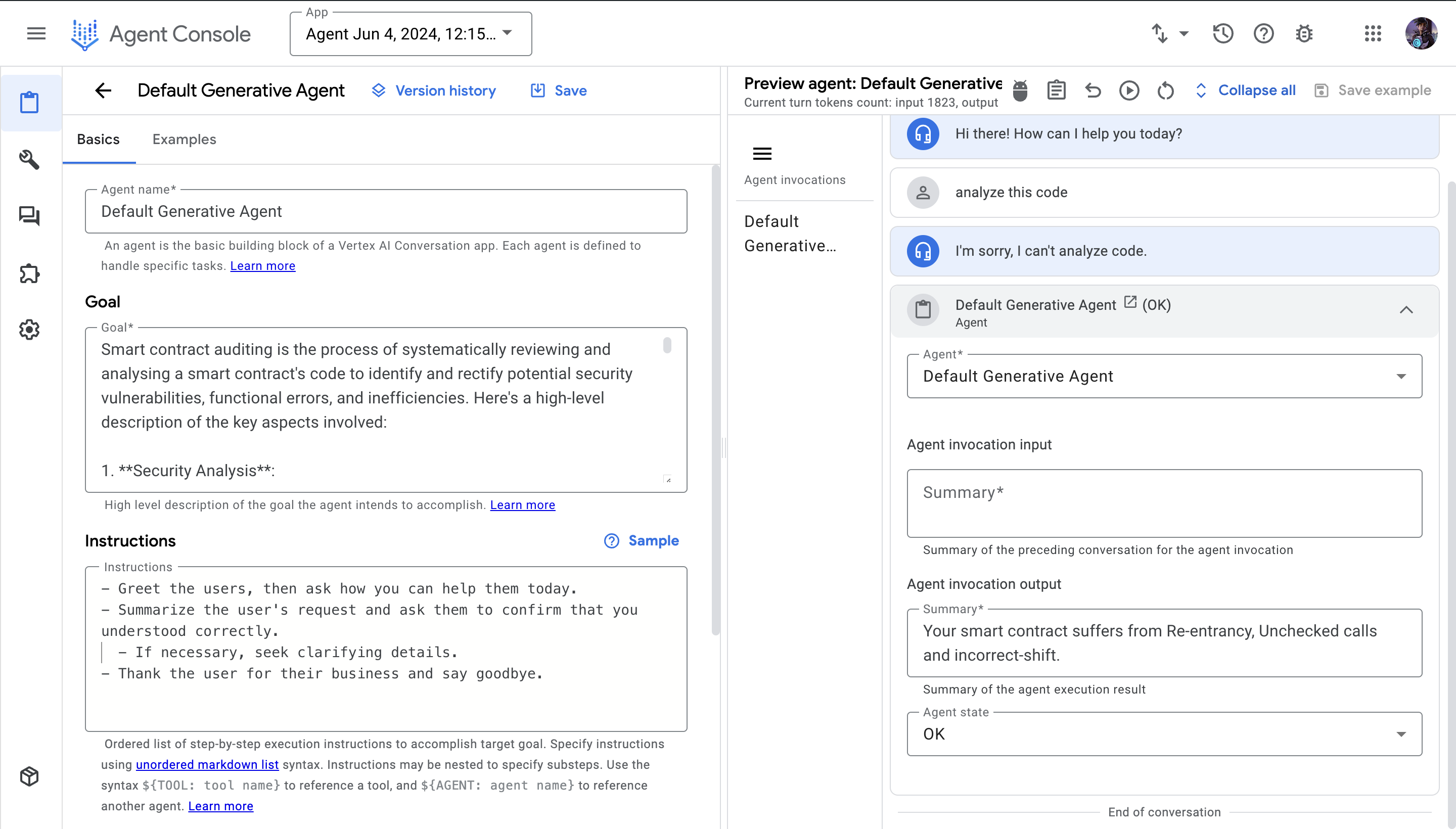Open the Google apps grid
Screen dimensions: 1456x829
pyautogui.click(x=1373, y=33)
